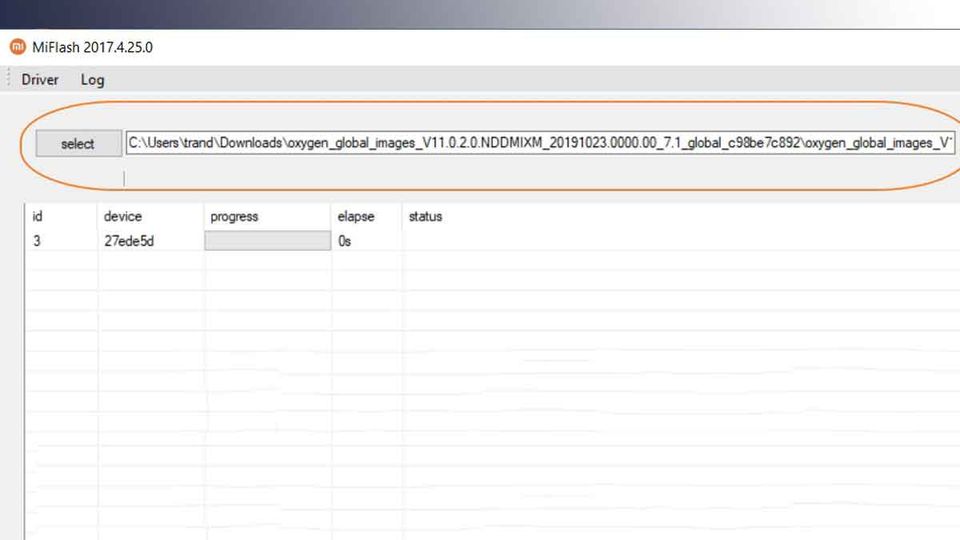Click the id column header

(38, 216)
